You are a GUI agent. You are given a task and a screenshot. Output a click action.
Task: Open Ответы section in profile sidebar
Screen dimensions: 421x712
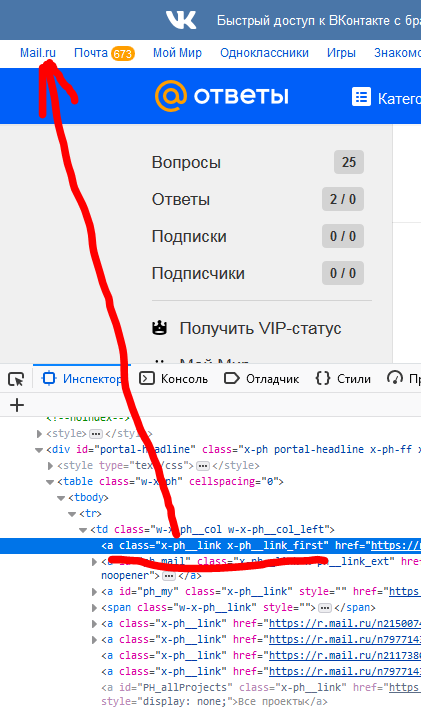click(181, 199)
